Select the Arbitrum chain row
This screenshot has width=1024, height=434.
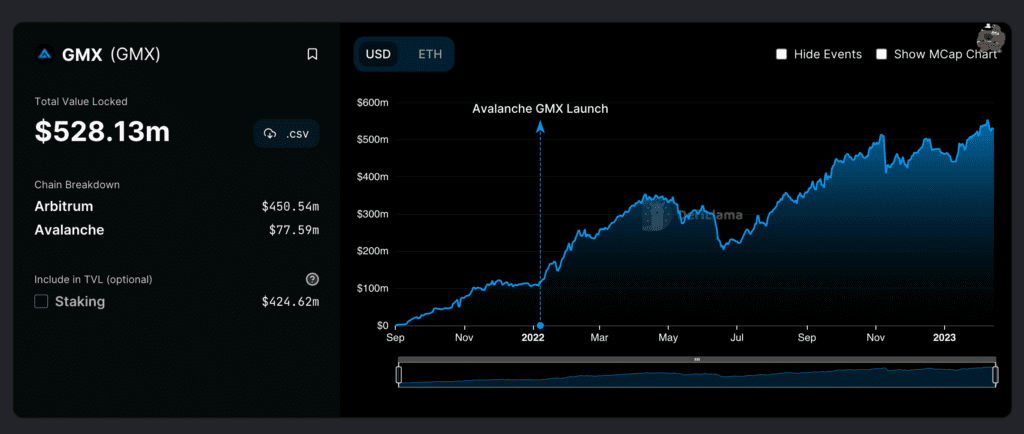(176, 207)
